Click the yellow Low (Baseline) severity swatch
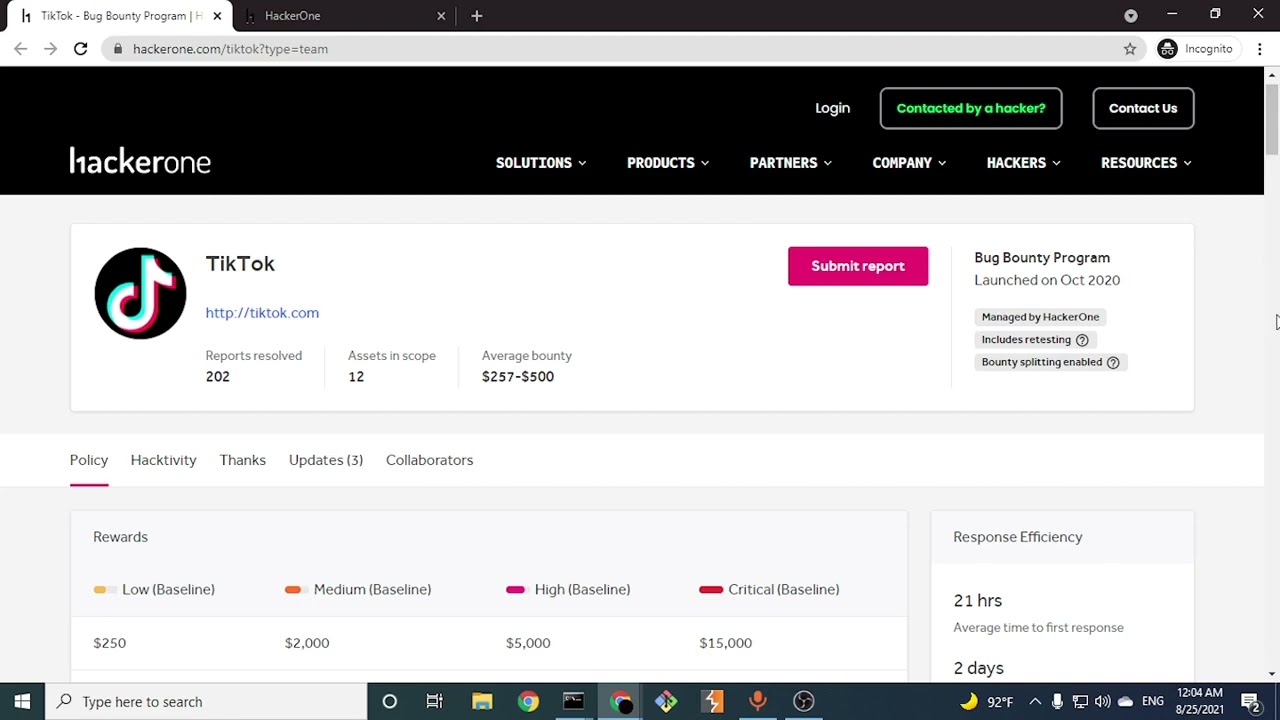Screen dimensions: 1280x720 click(105, 590)
